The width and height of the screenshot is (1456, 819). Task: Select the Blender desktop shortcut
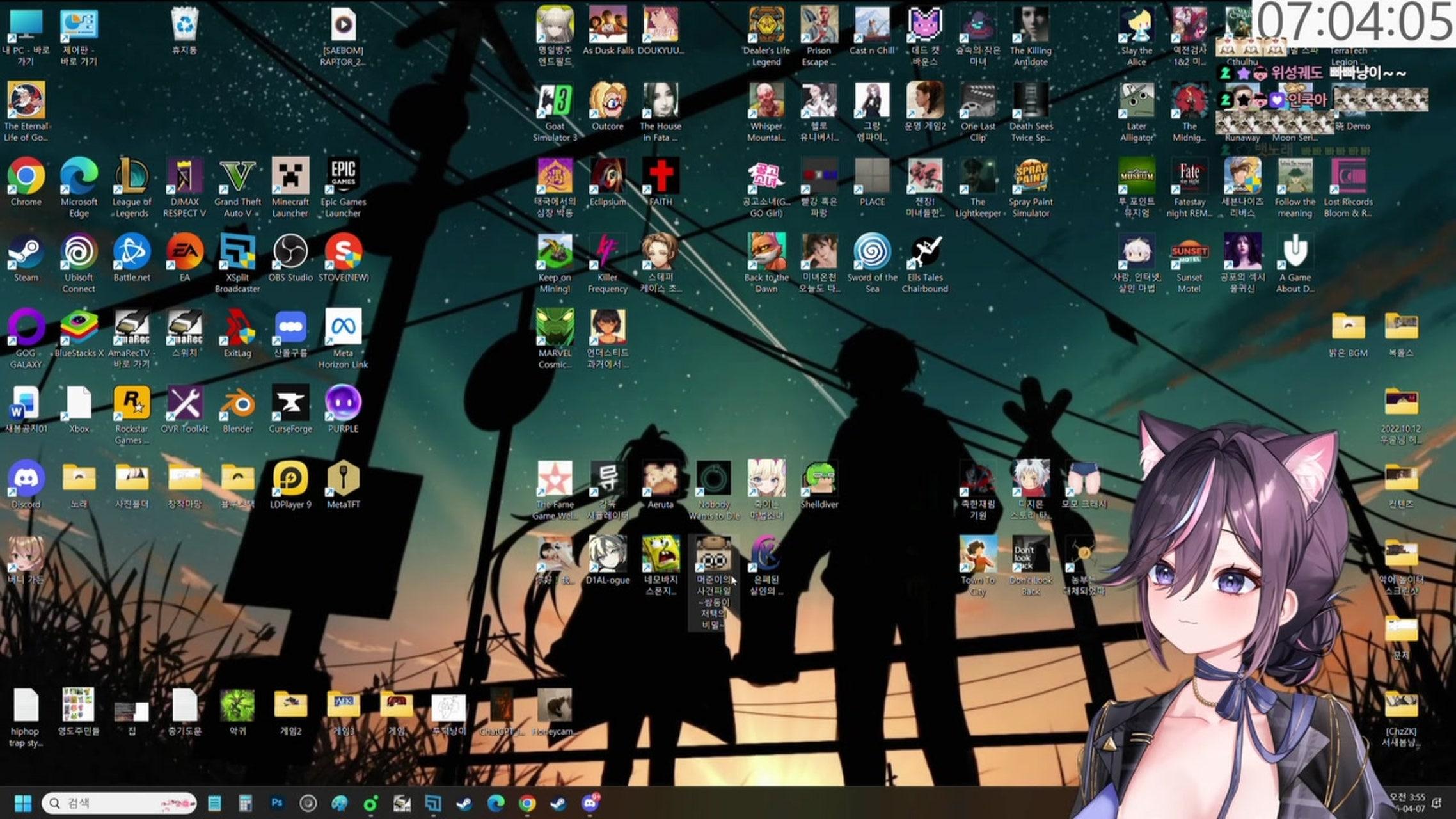(237, 404)
